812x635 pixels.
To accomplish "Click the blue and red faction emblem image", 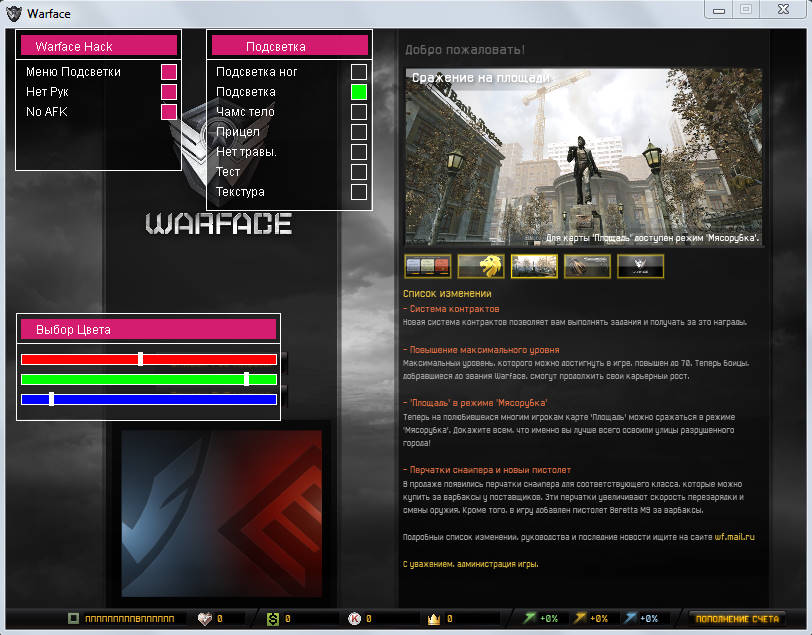I will 222,513.
